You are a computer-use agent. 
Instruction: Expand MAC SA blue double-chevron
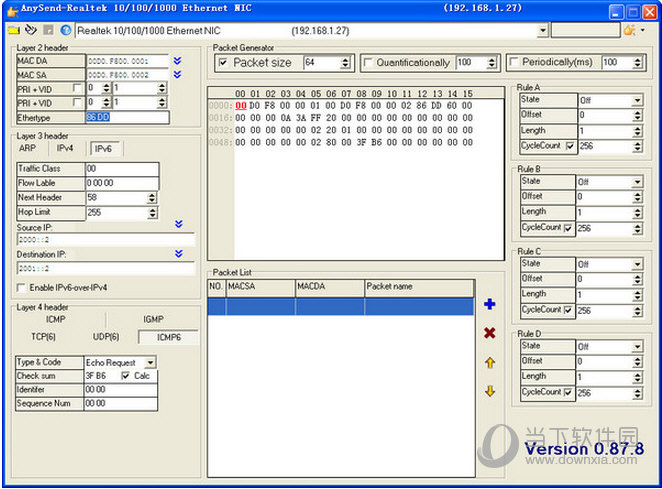(x=177, y=75)
